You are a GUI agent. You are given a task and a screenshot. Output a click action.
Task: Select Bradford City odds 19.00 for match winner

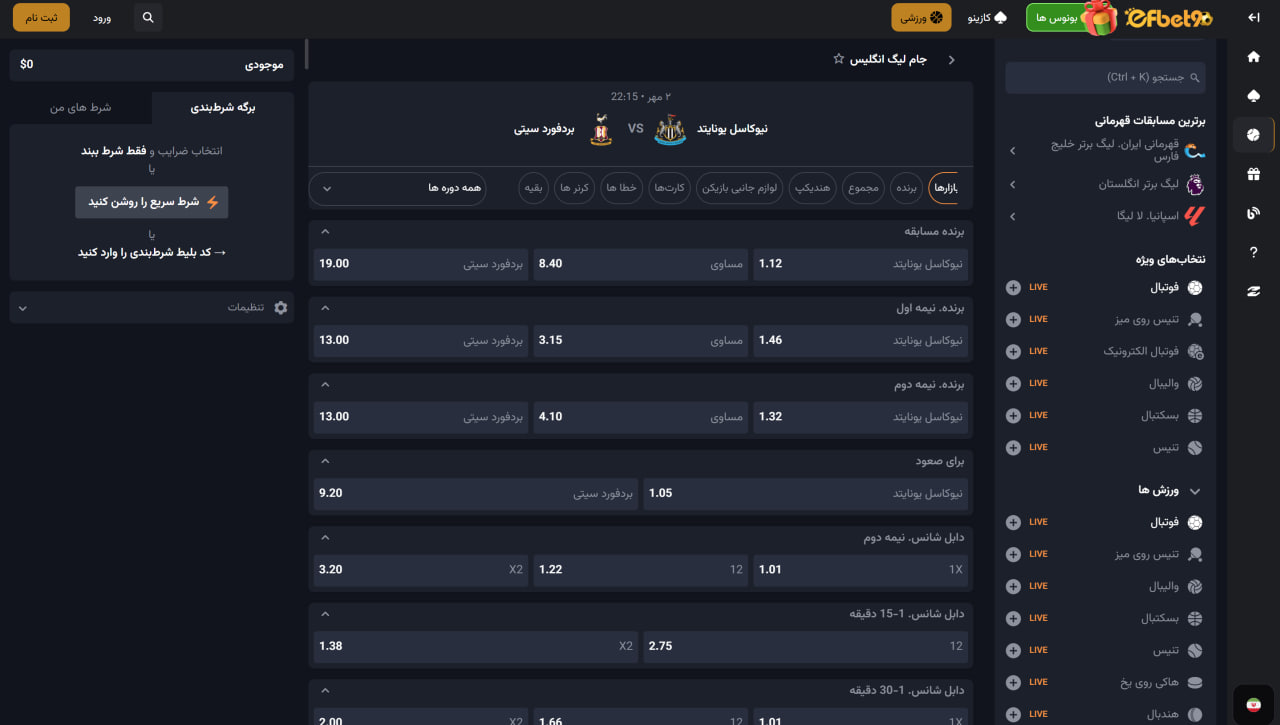coord(419,264)
